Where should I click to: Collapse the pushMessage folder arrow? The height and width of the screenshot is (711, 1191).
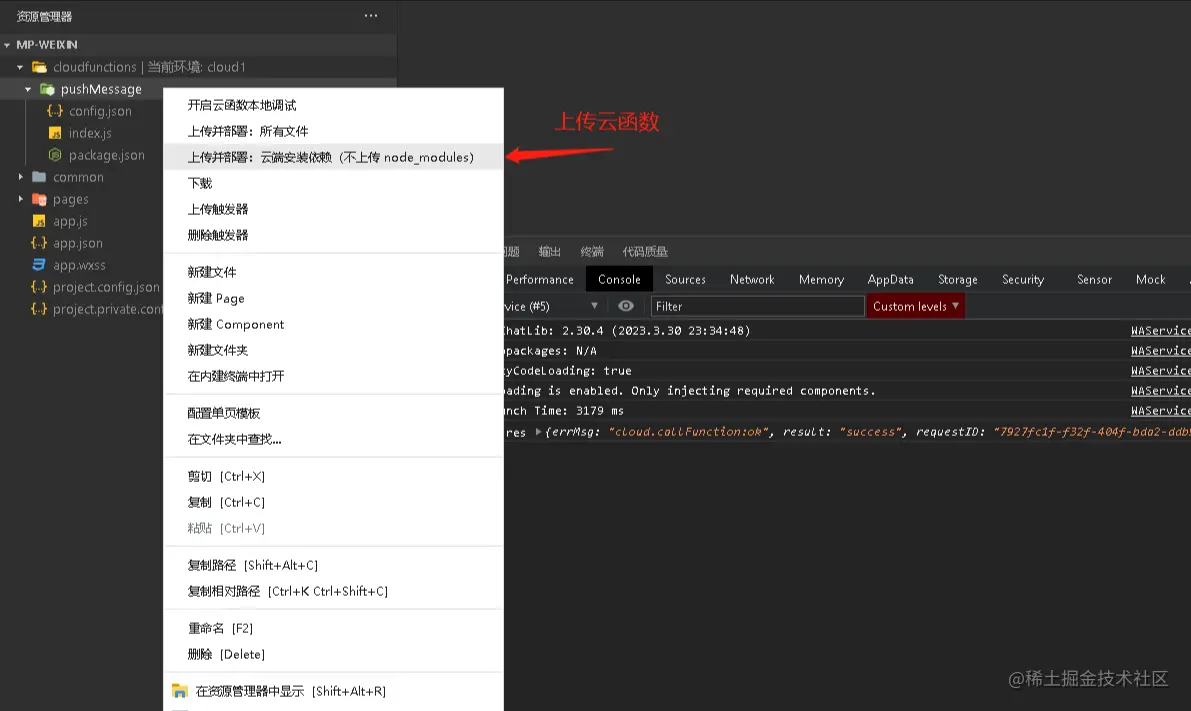28,89
